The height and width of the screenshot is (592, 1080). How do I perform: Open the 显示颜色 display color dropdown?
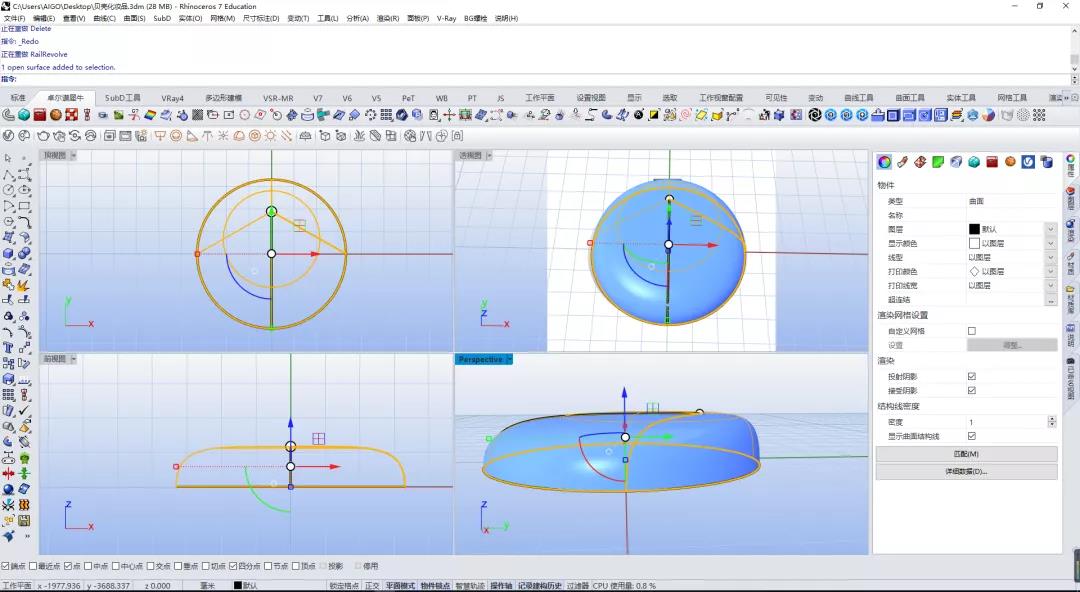tap(1051, 243)
